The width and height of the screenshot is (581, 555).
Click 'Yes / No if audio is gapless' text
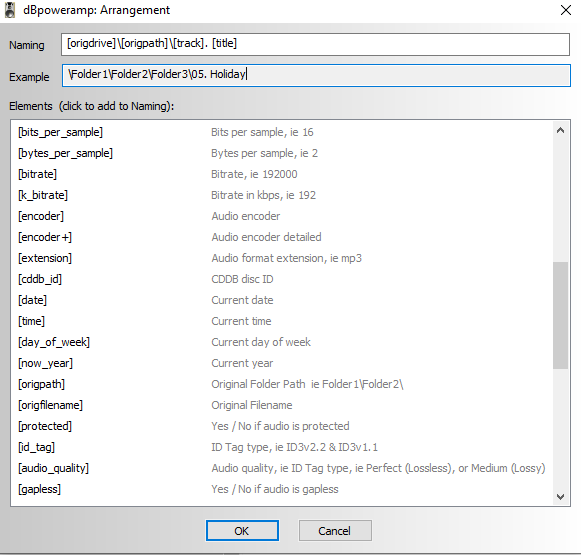click(275, 489)
